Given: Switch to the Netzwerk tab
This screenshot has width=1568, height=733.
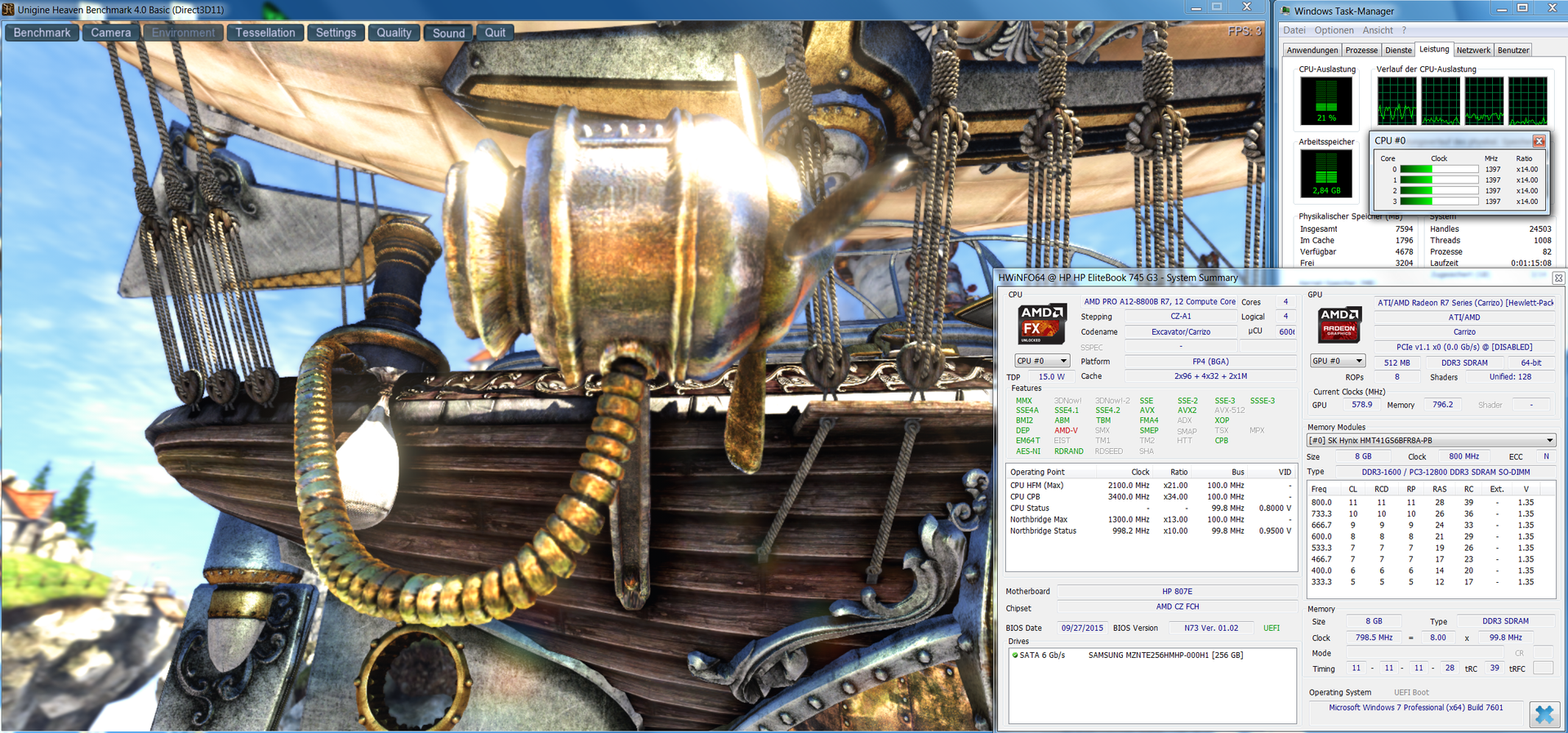Looking at the screenshot, I should (x=1473, y=51).
